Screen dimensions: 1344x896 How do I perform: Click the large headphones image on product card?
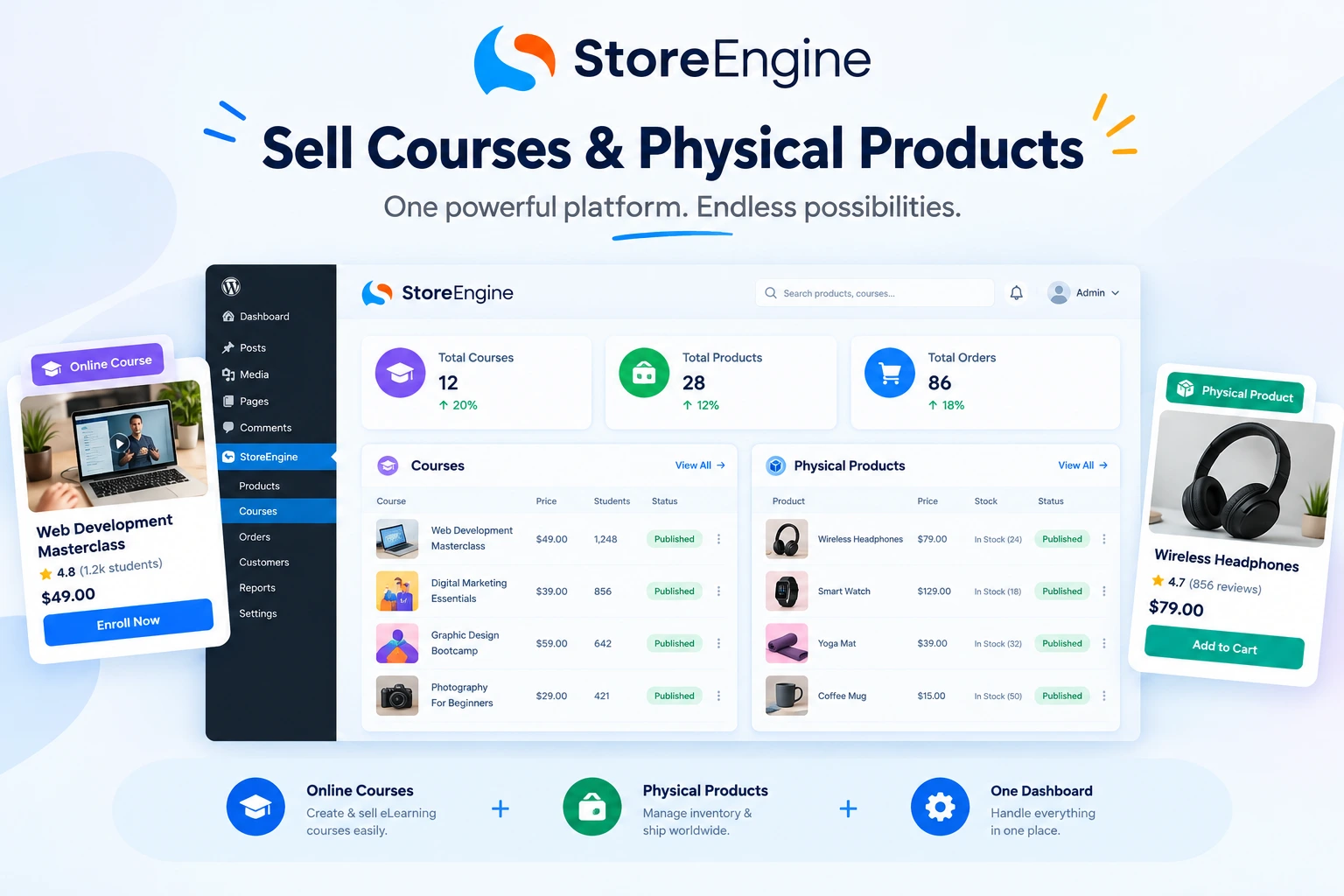tap(1242, 479)
